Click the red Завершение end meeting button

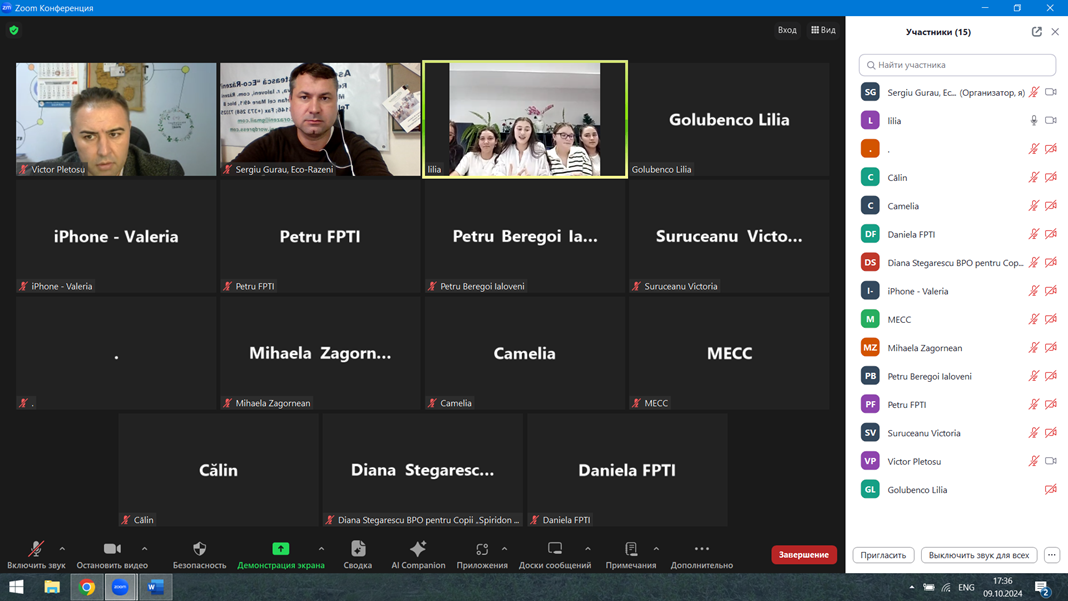(x=803, y=554)
